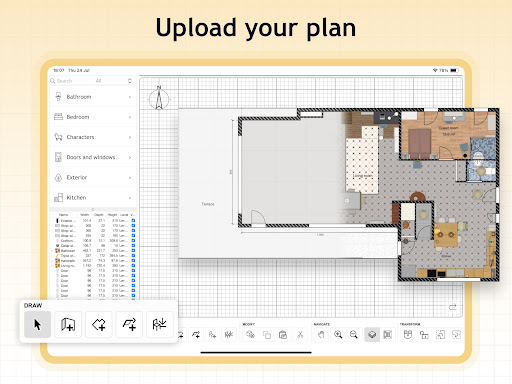Select the draw path tool in Draw popup

click(129, 324)
